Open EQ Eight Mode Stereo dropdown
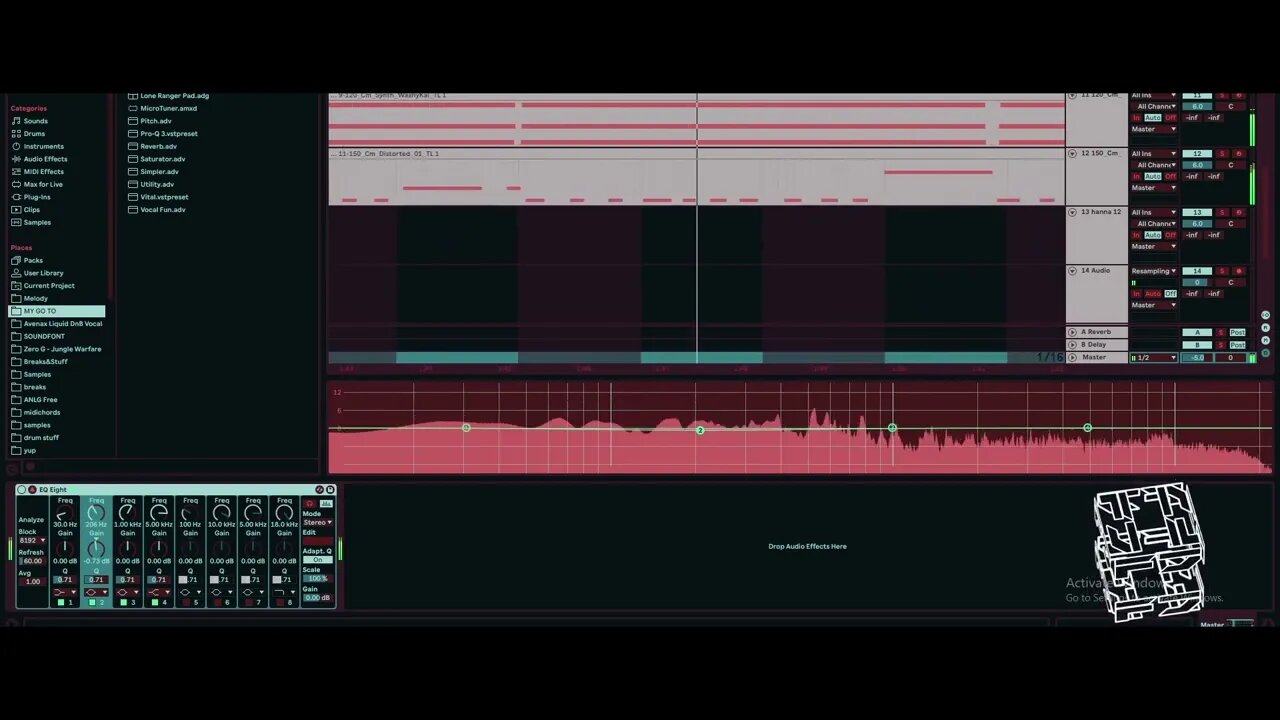1280x720 pixels. point(317,522)
